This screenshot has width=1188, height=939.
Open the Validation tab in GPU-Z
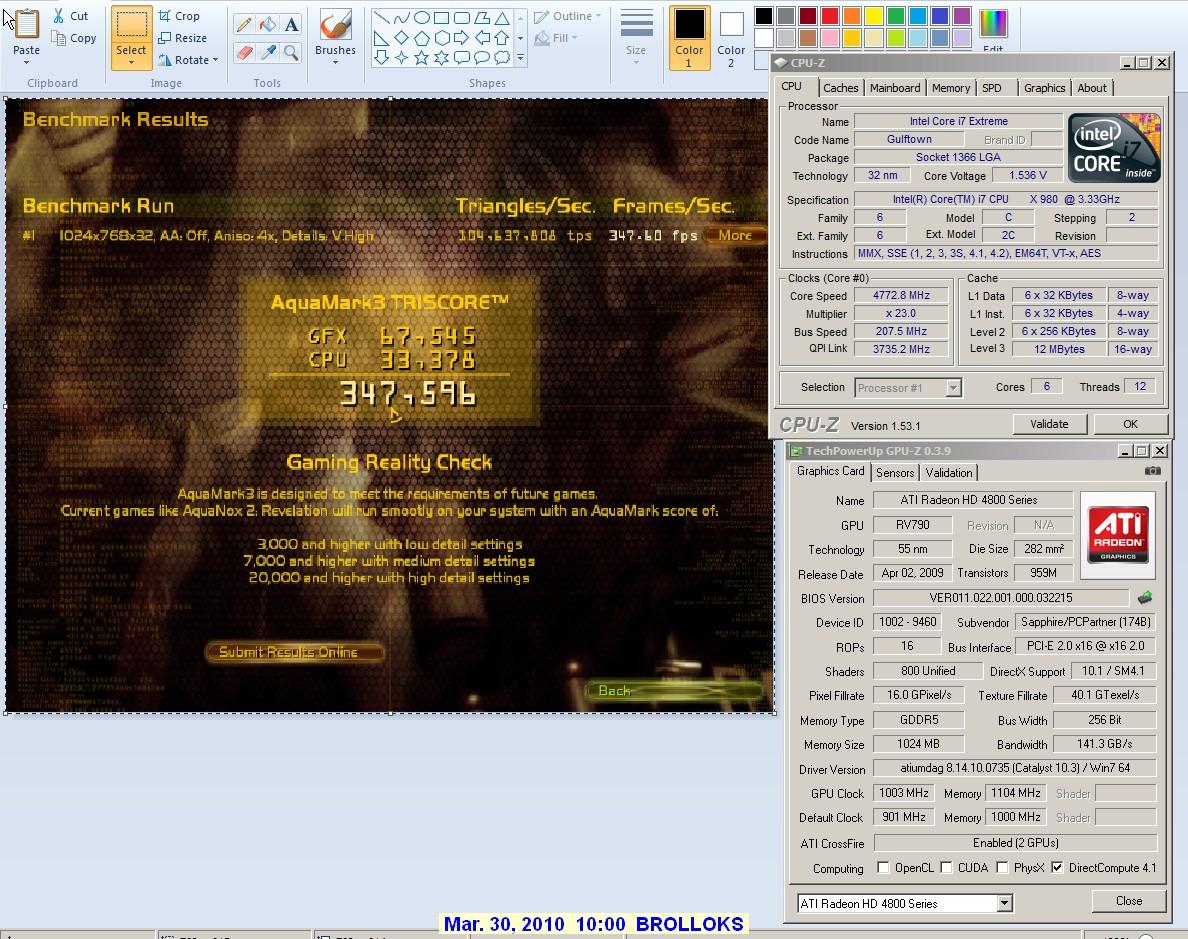click(949, 472)
